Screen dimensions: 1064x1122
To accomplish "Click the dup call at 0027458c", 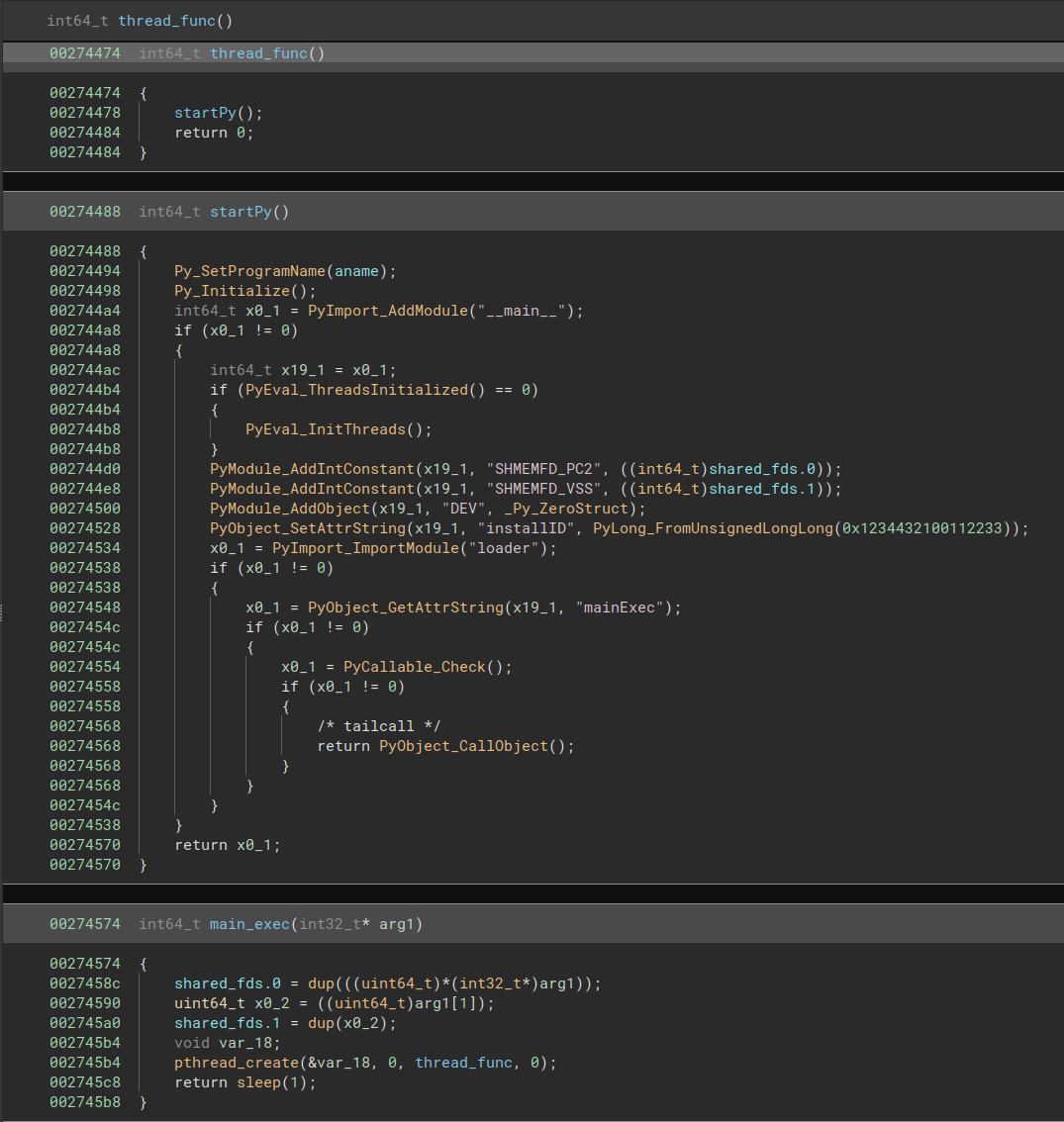I will (321, 983).
